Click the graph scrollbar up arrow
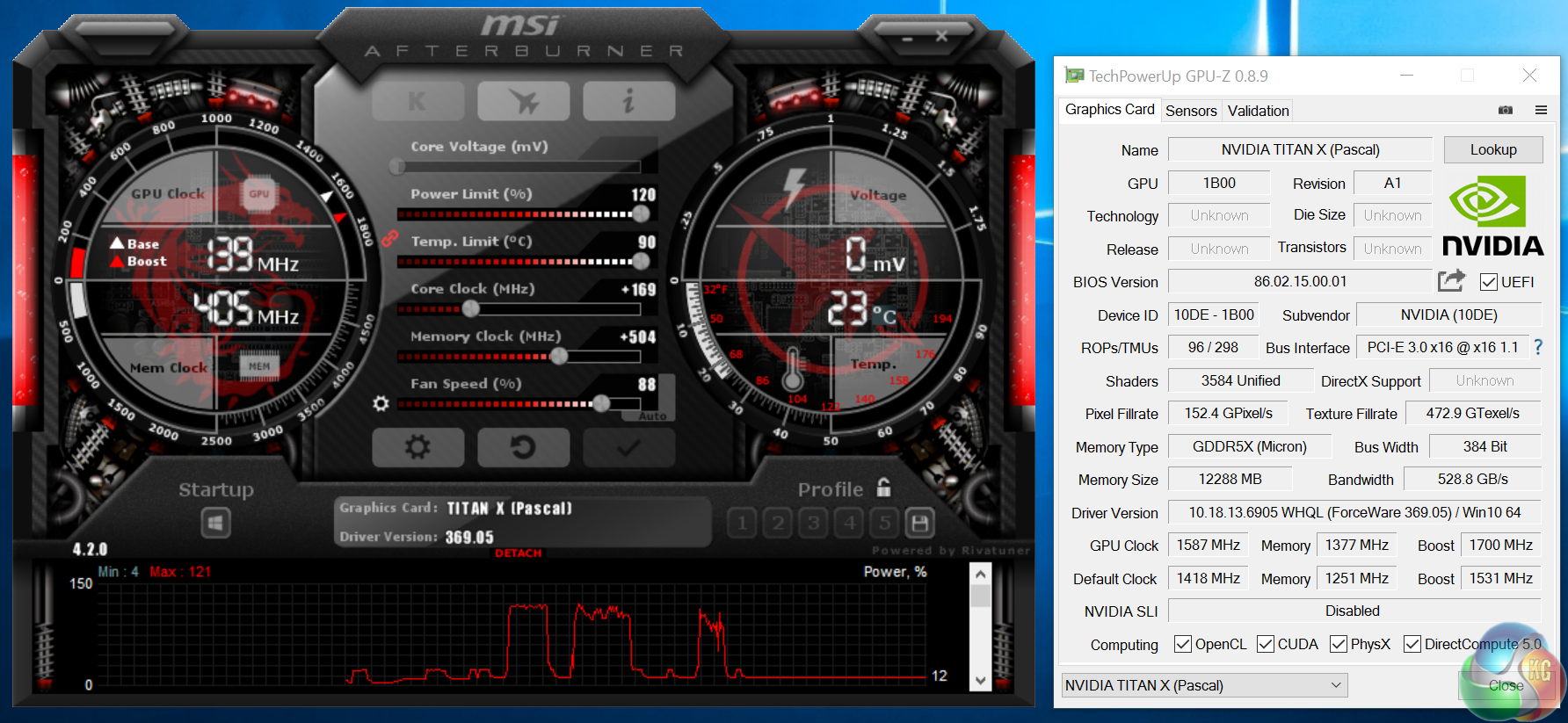The image size is (1568, 723). click(981, 575)
